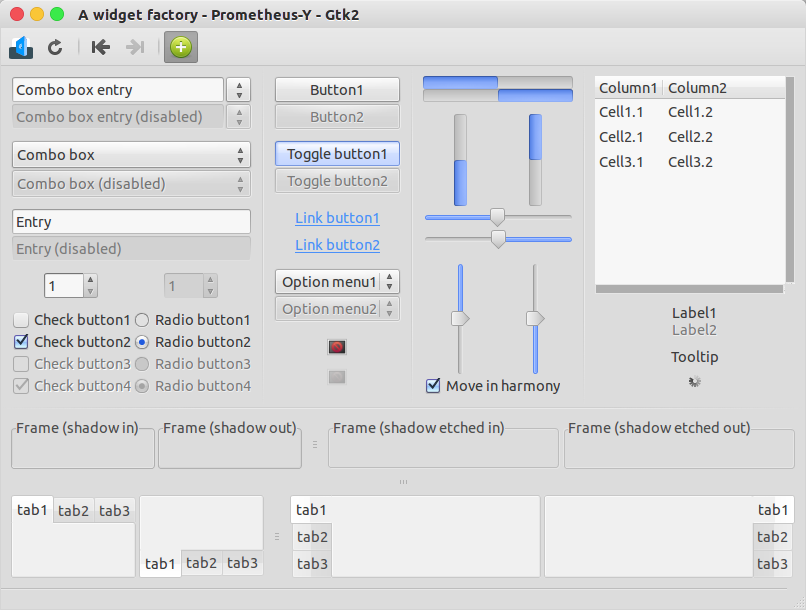Enable Check button1
This screenshot has width=806, height=610.
21,320
